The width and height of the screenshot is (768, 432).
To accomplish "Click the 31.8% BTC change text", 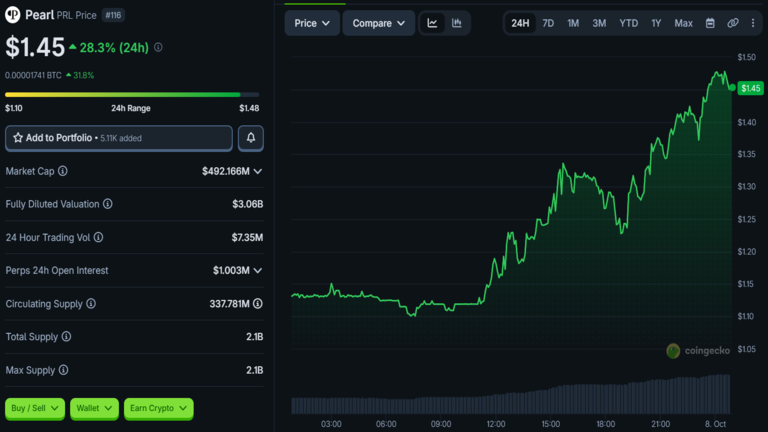I will tap(83, 75).
